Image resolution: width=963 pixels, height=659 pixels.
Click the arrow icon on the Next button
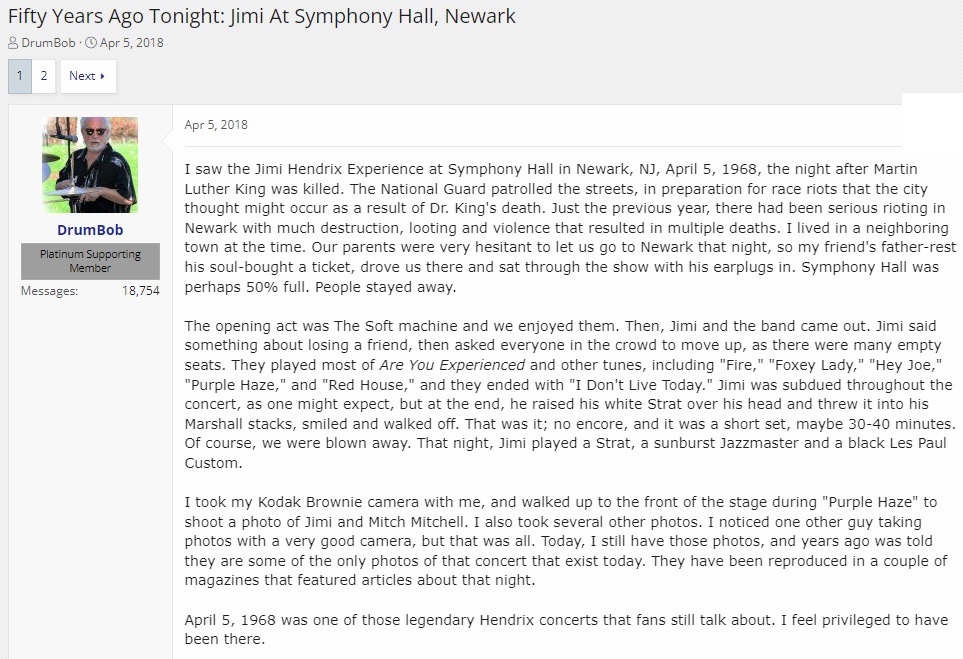103,76
